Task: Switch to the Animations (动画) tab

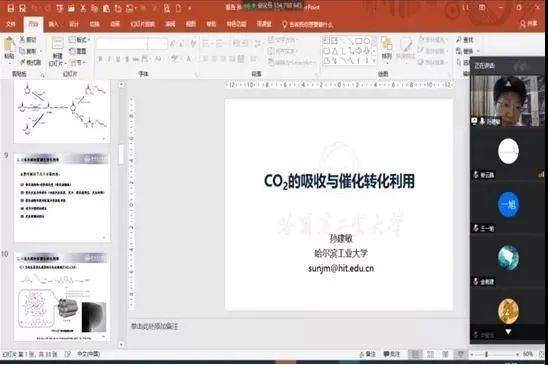Action: tap(115, 24)
